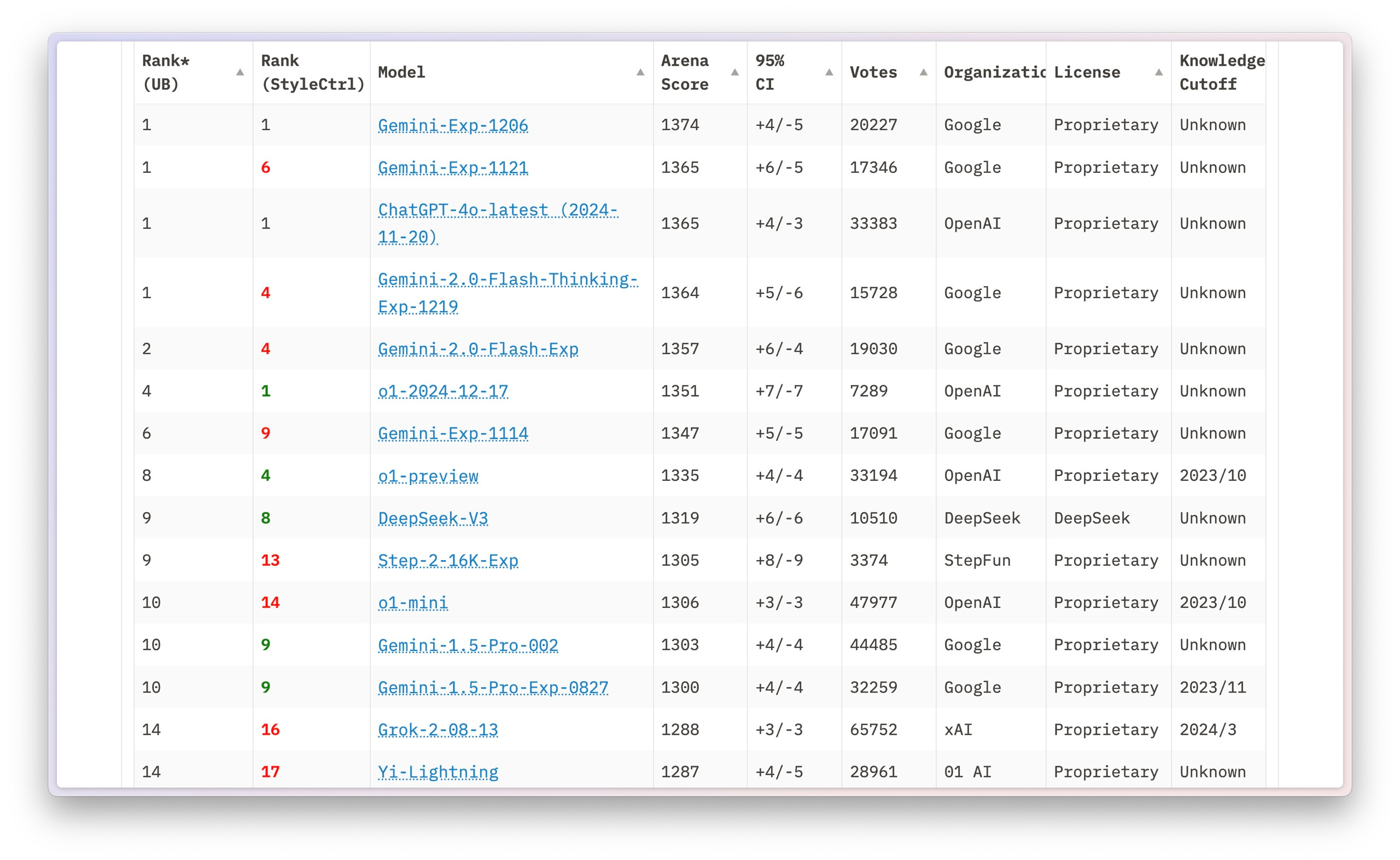1400x860 pixels.
Task: Select the votes value 7289
Action: click(x=868, y=391)
